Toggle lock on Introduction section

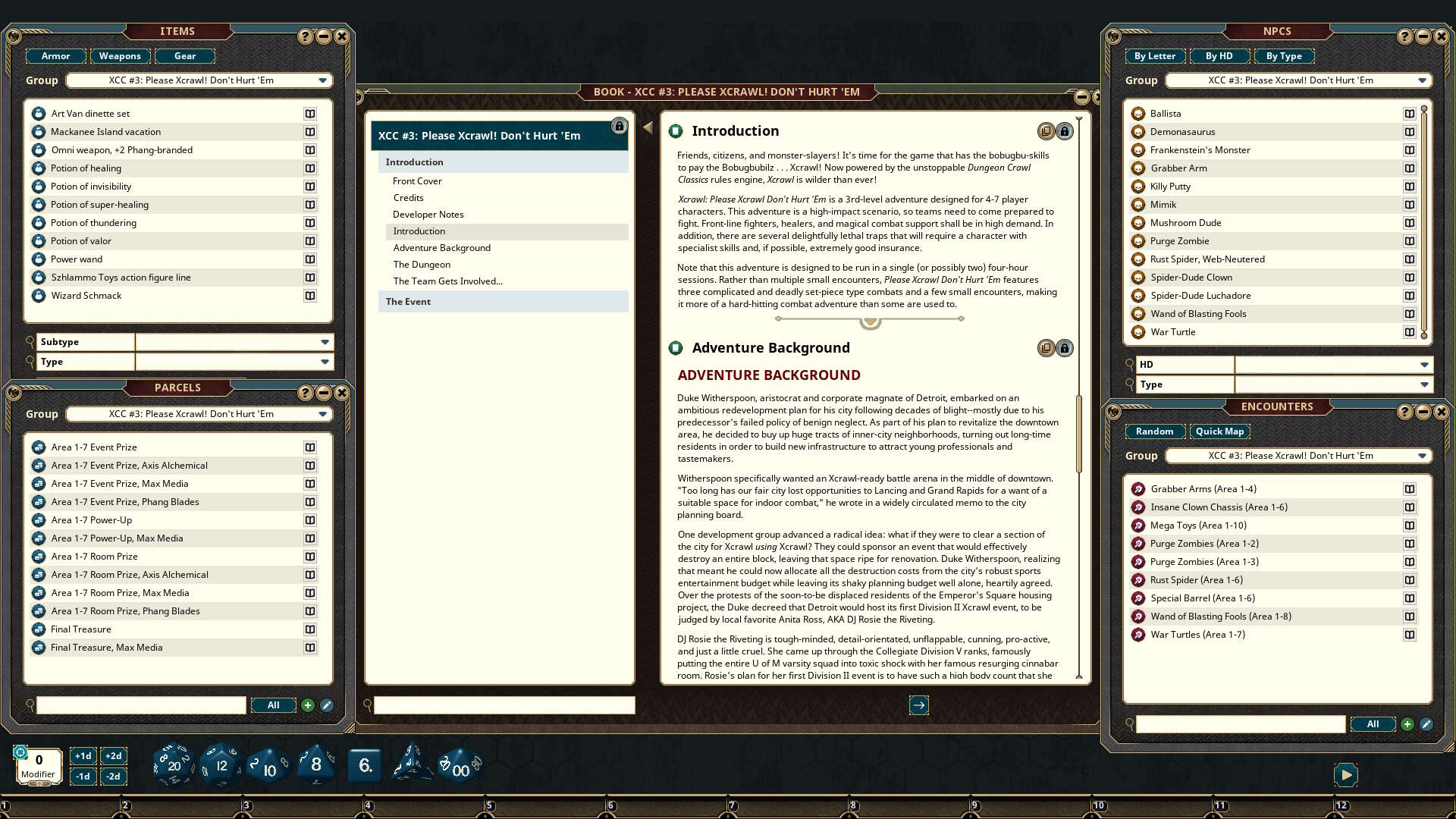pyautogui.click(x=1065, y=131)
